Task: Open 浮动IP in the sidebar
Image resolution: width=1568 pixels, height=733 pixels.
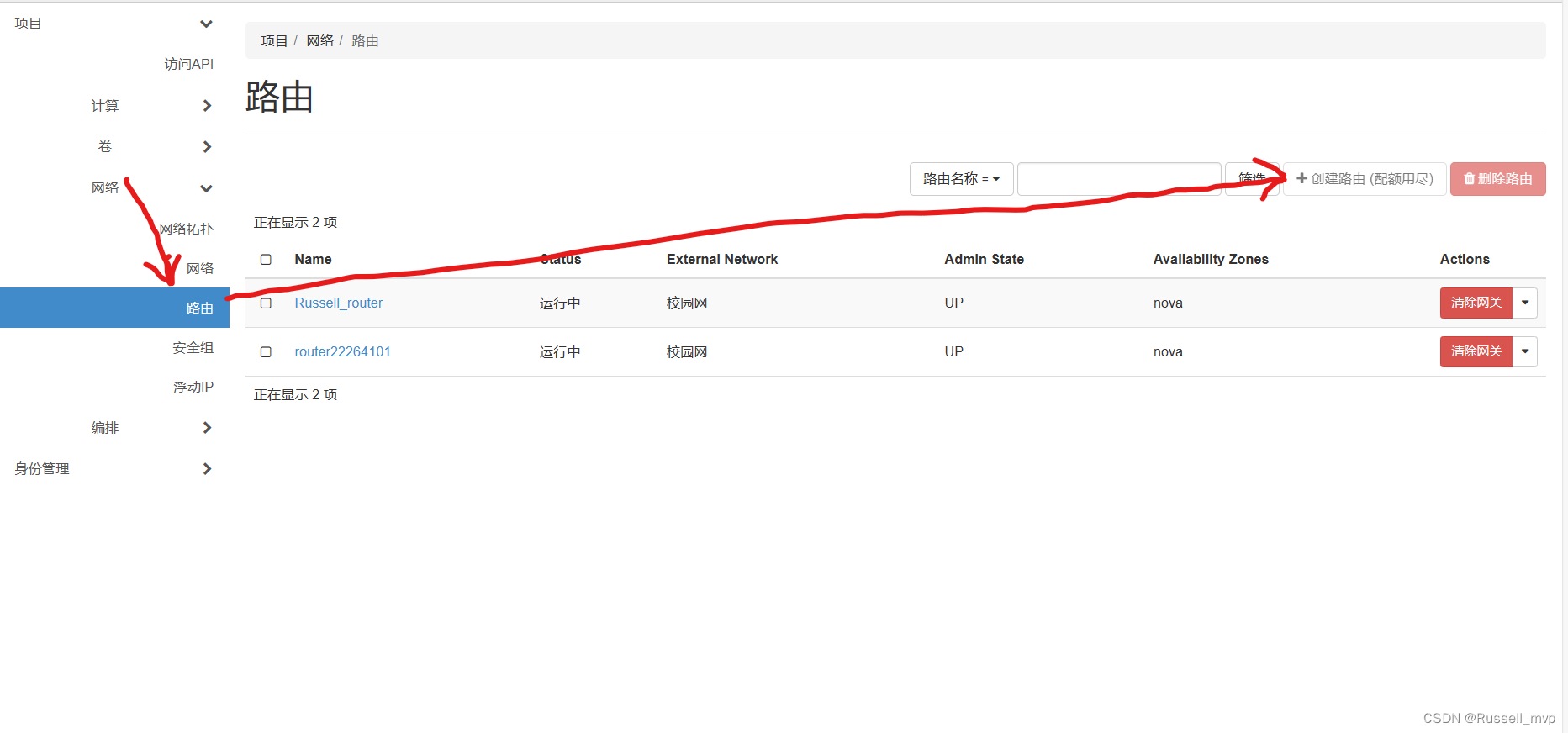Action: (193, 387)
